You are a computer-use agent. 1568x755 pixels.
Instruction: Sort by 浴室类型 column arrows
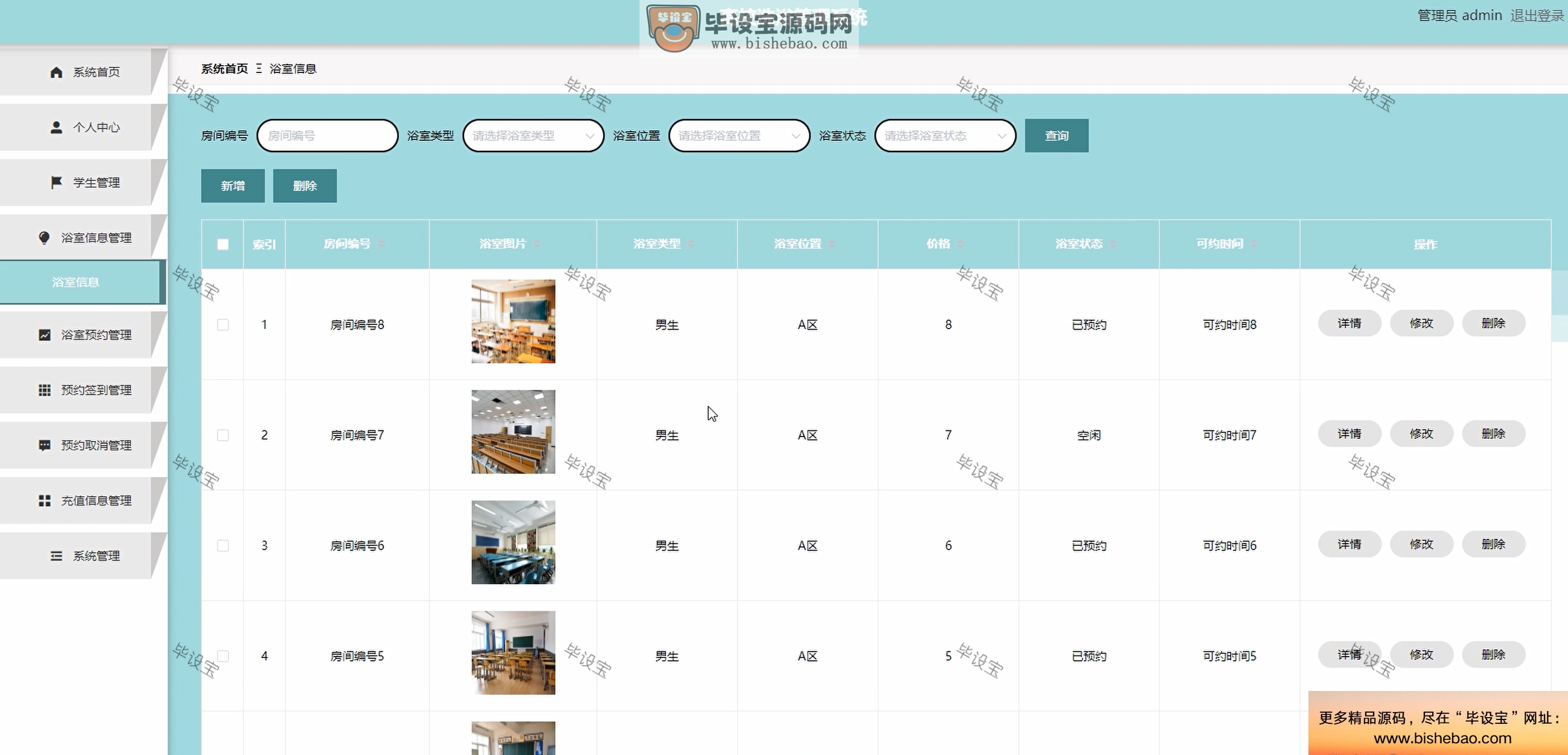click(x=691, y=244)
